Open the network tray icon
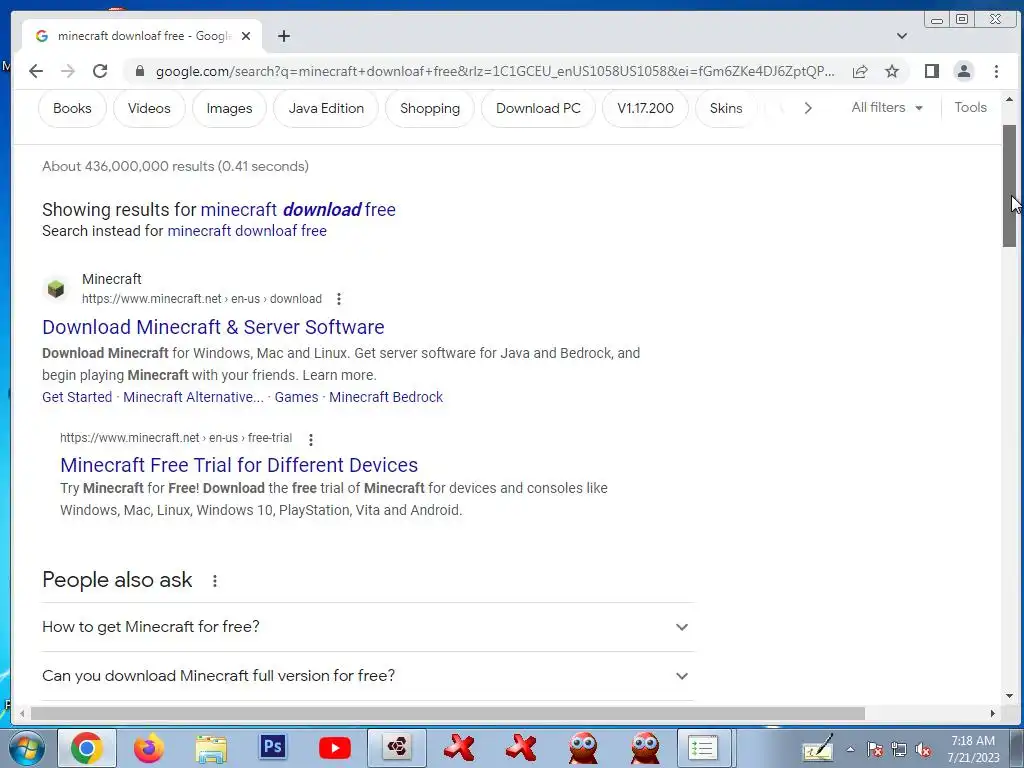The image size is (1024, 768). [x=899, y=750]
